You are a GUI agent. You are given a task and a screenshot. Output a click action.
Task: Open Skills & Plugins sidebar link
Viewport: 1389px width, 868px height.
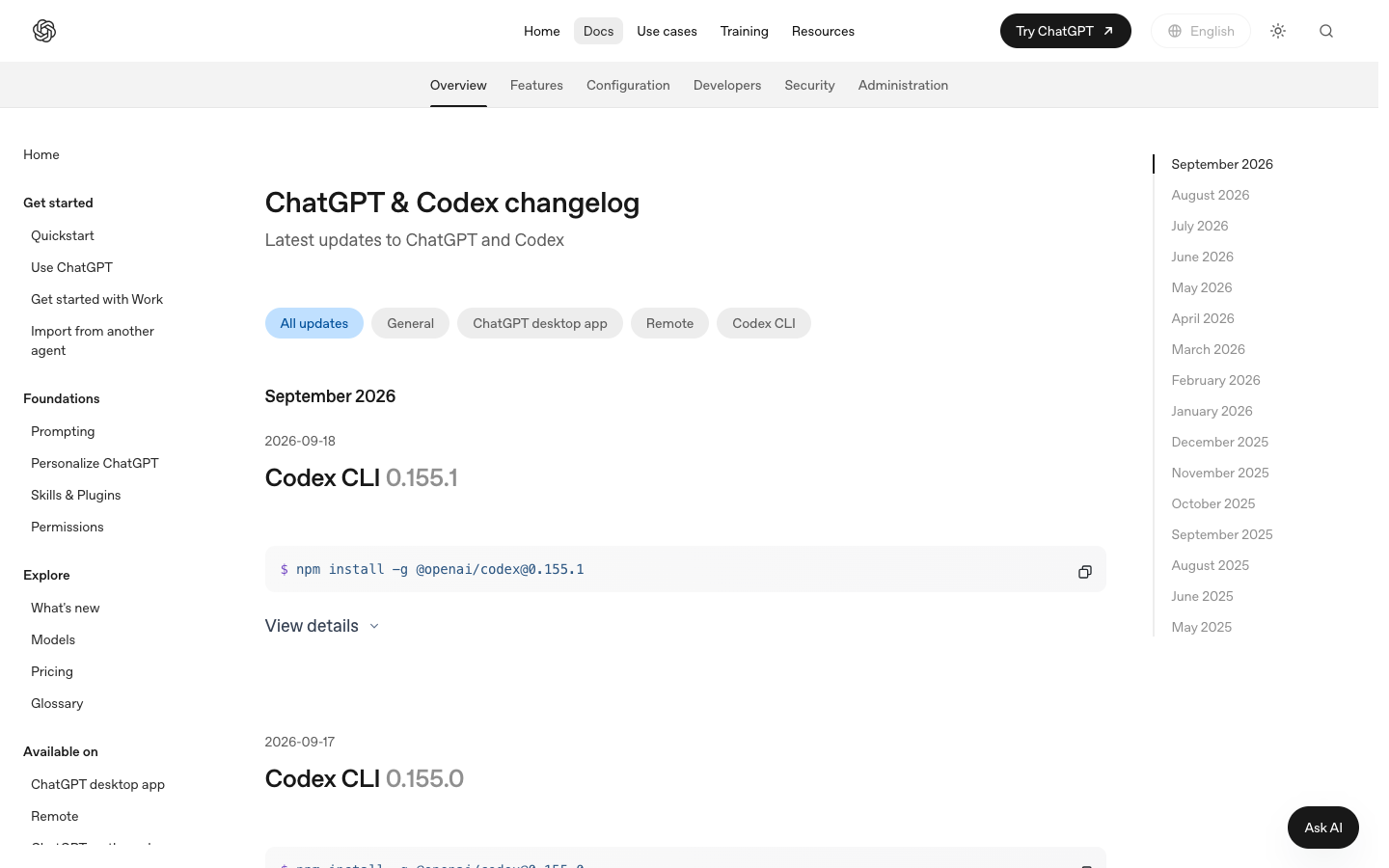click(x=75, y=495)
